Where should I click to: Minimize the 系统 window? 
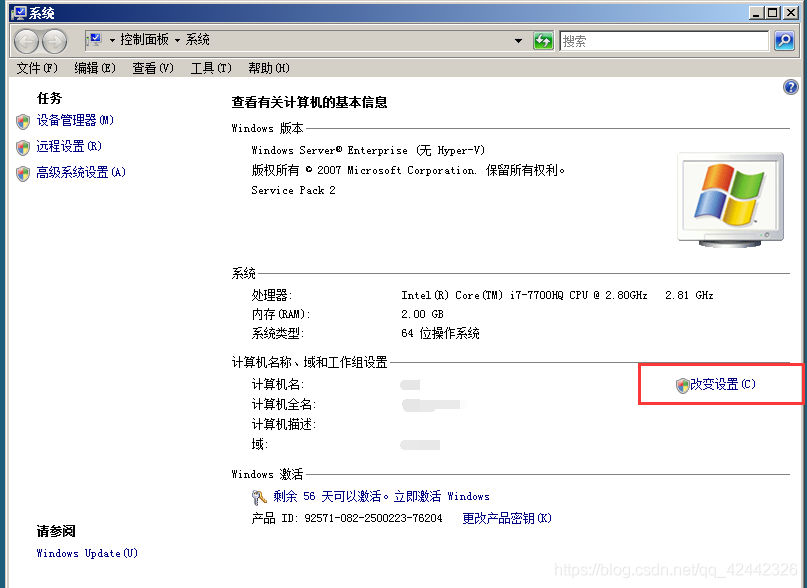pos(756,13)
